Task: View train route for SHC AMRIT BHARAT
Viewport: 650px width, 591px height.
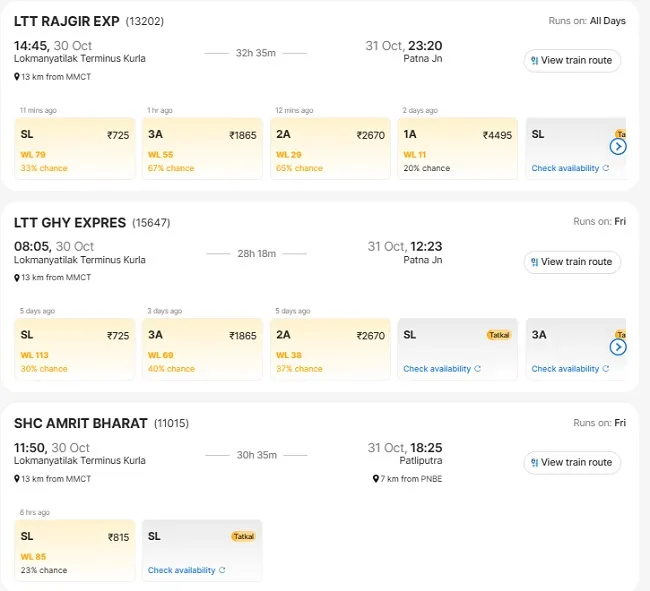Action: click(572, 463)
